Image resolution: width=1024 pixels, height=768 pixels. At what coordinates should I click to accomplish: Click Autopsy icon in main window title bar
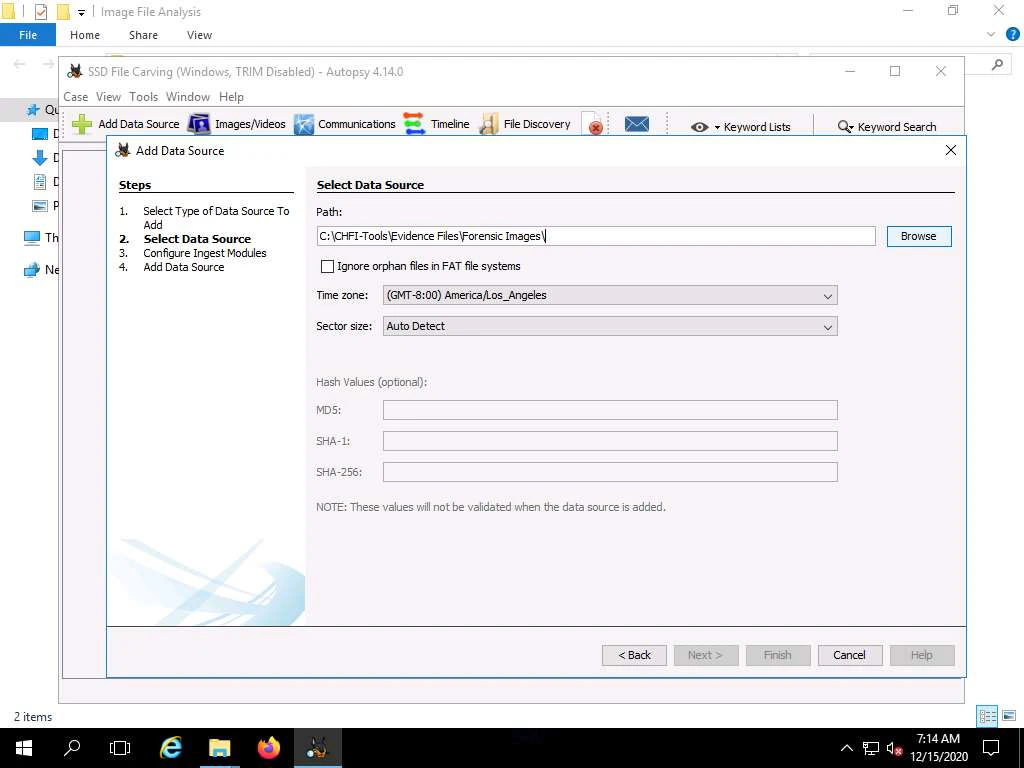75,71
